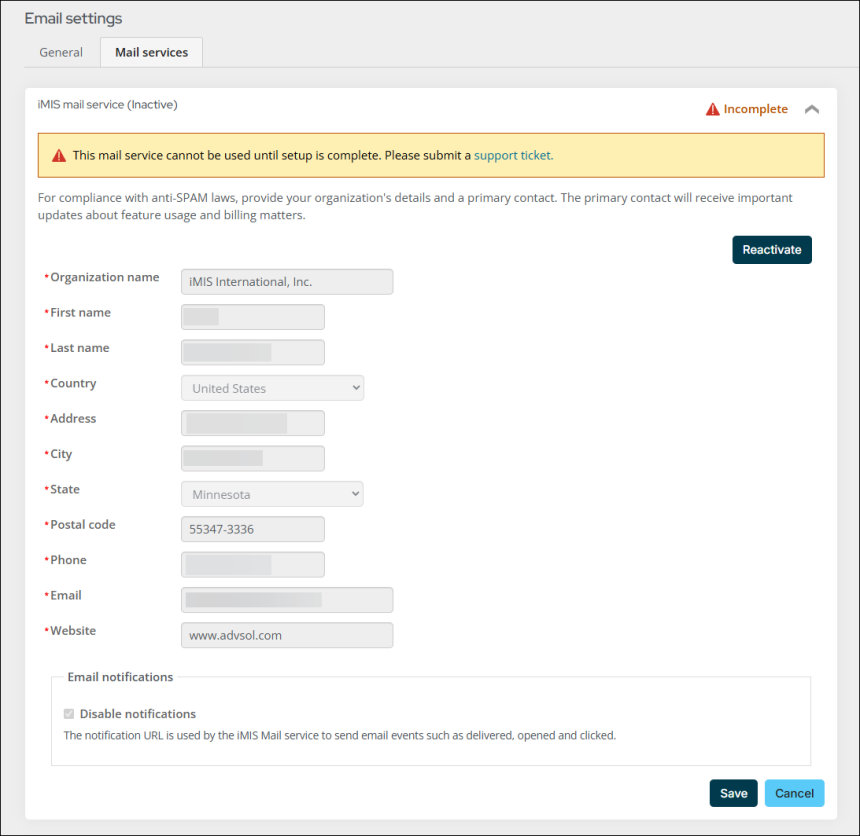Toggle the Disable notifications checkbox
This screenshot has height=836, width=860.
click(68, 713)
